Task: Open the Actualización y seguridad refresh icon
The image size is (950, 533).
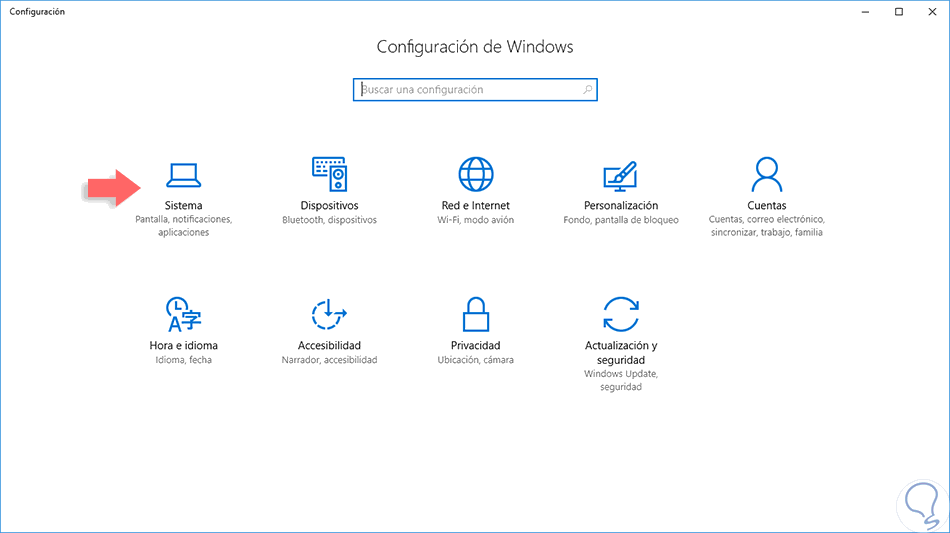Action: click(620, 314)
